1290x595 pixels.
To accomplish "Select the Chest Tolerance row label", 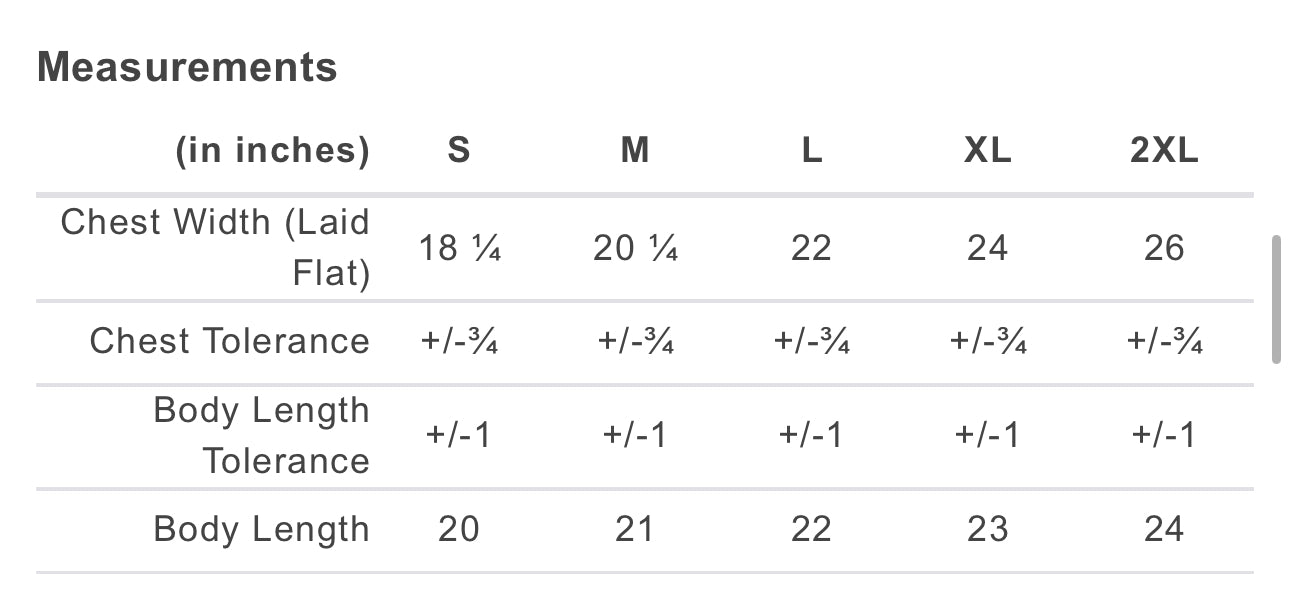I will (229, 341).
